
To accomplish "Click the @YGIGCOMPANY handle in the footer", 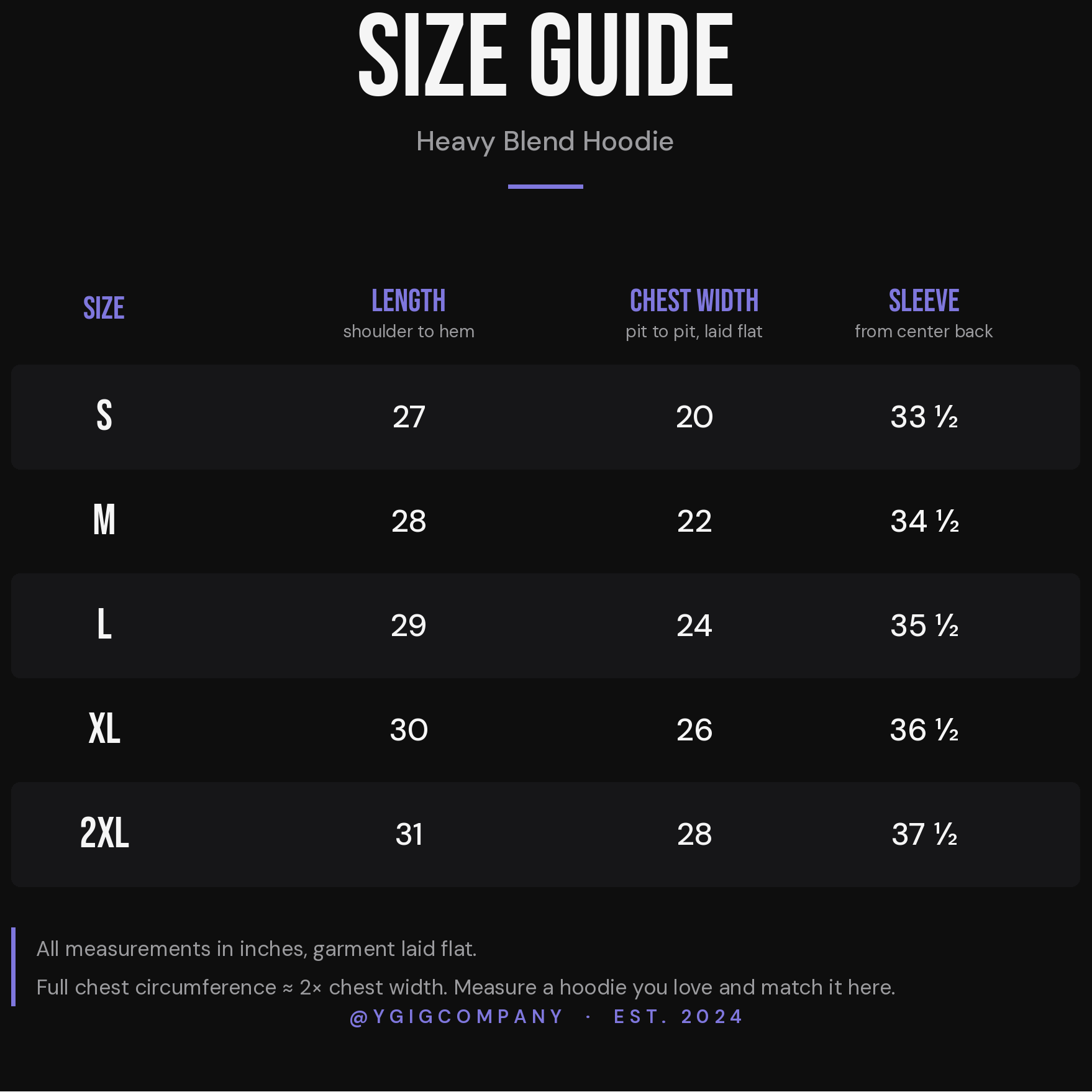I will 457,1017.
